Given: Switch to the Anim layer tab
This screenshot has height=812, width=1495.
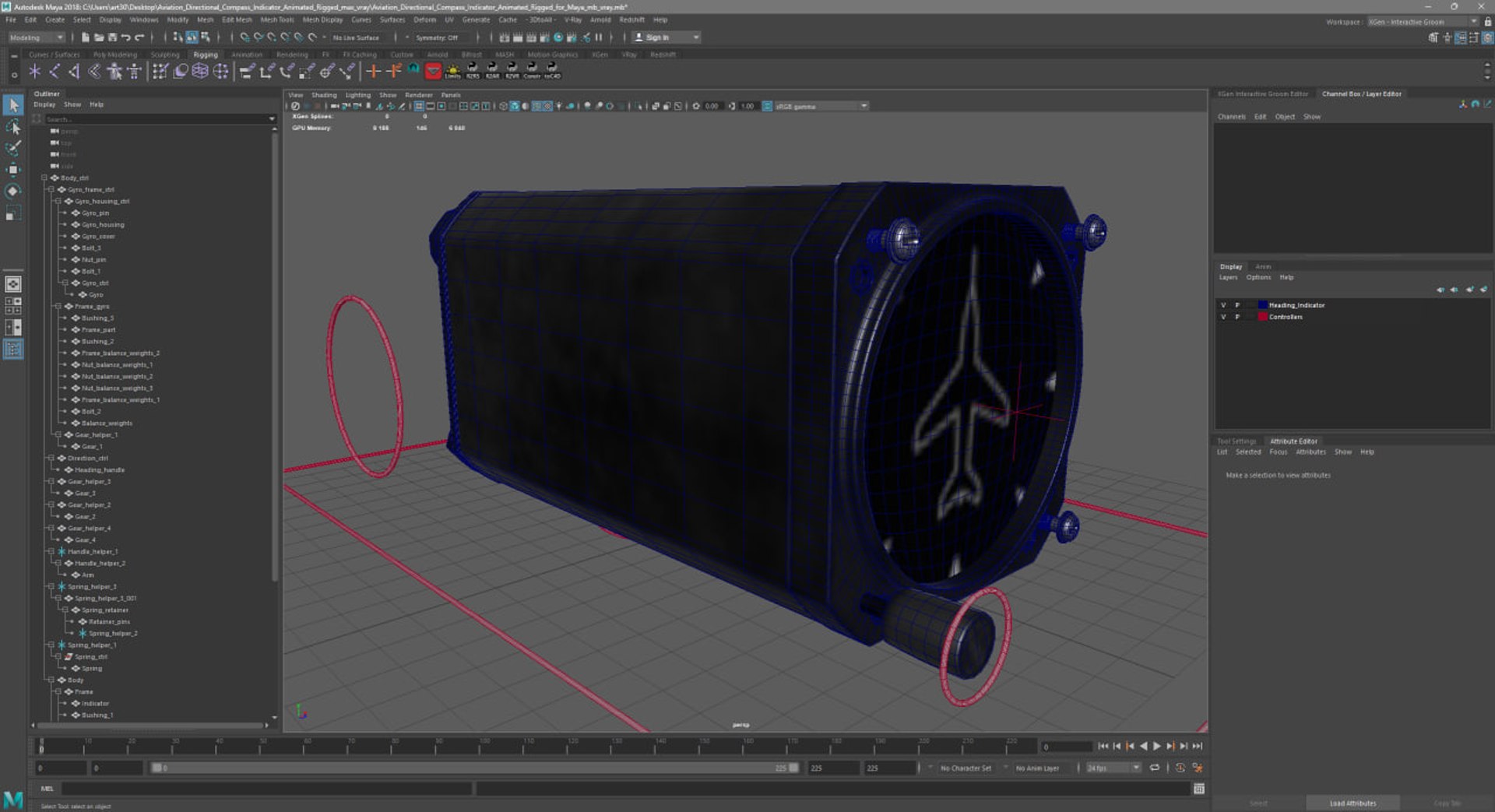Looking at the screenshot, I should (x=1263, y=266).
